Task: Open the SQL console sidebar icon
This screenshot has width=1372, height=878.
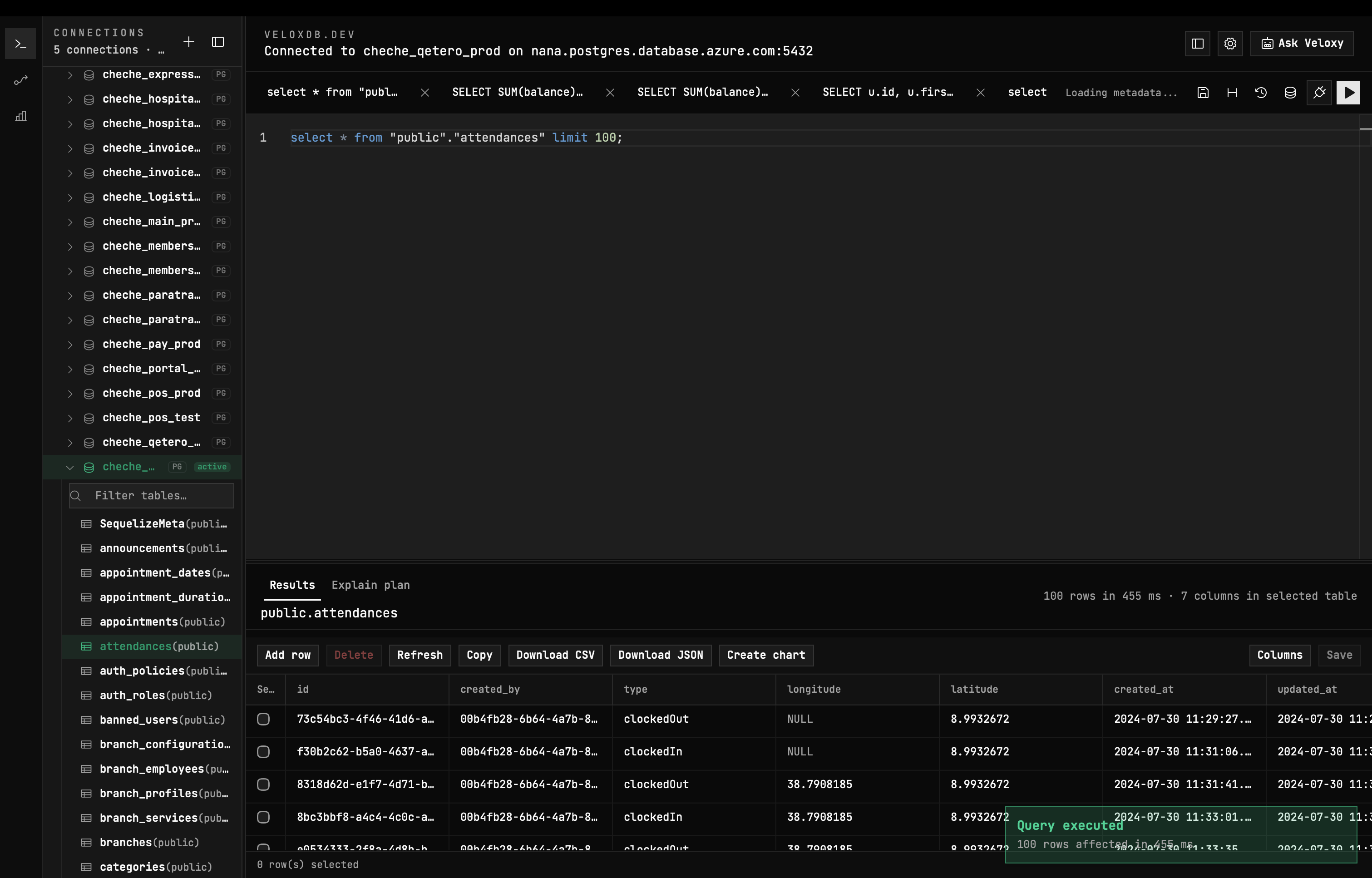Action: [x=20, y=44]
